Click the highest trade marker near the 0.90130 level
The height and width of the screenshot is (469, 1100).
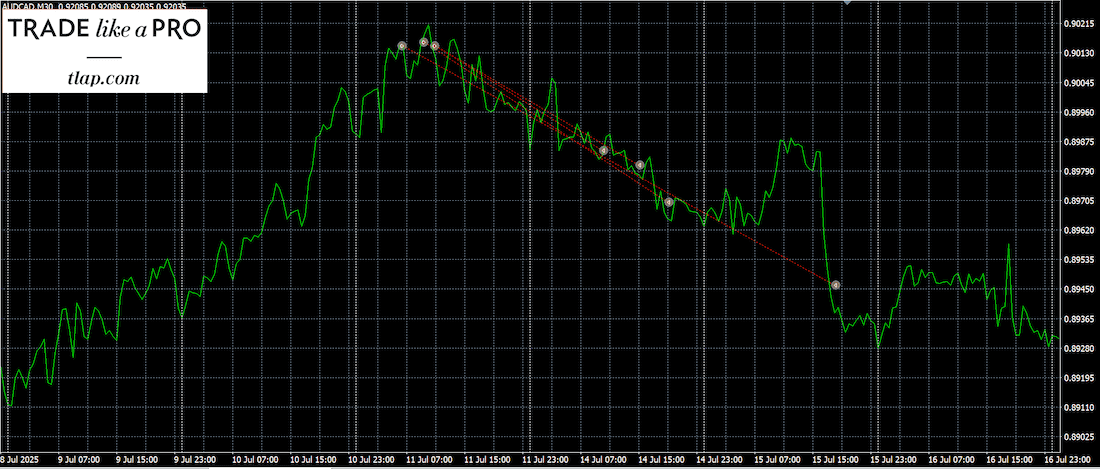pyautogui.click(x=424, y=42)
